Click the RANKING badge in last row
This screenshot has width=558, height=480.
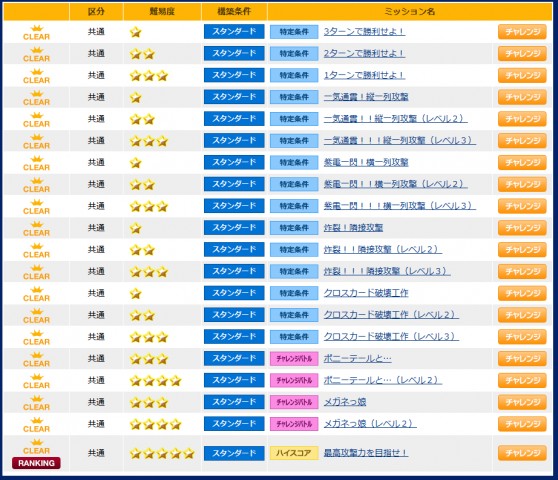[36, 463]
